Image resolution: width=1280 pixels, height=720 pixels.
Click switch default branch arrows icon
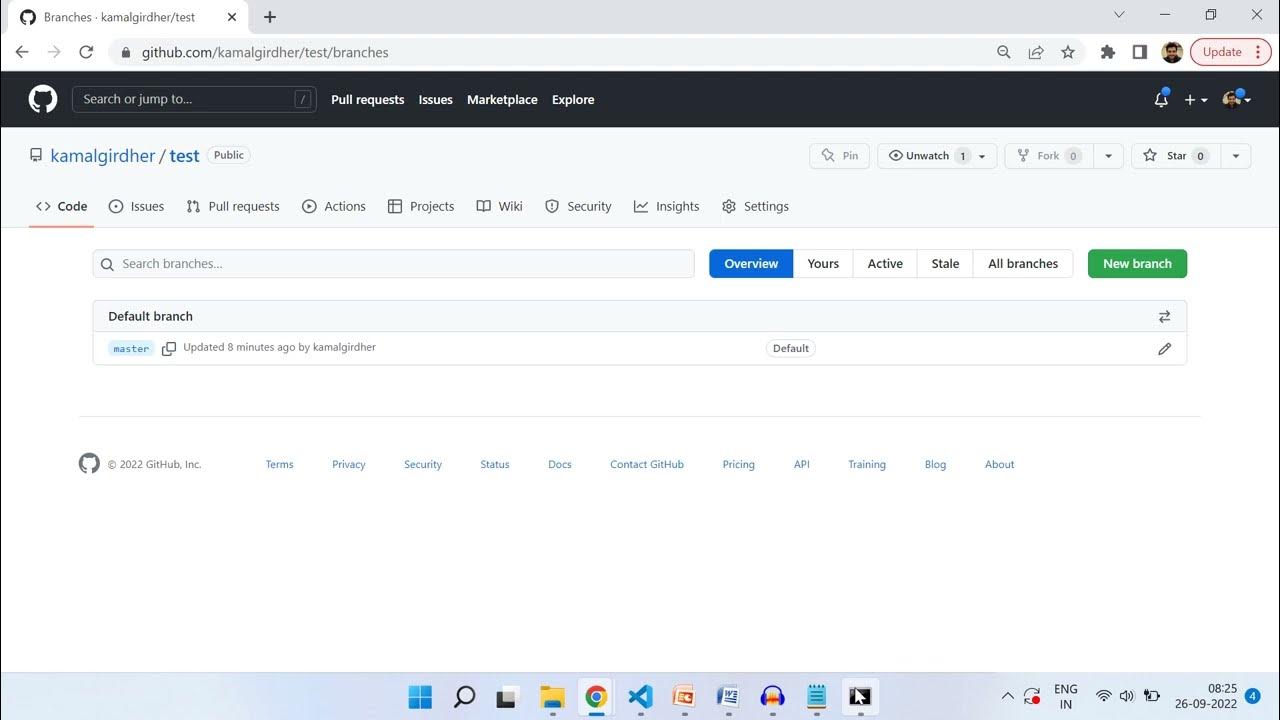pos(1164,316)
